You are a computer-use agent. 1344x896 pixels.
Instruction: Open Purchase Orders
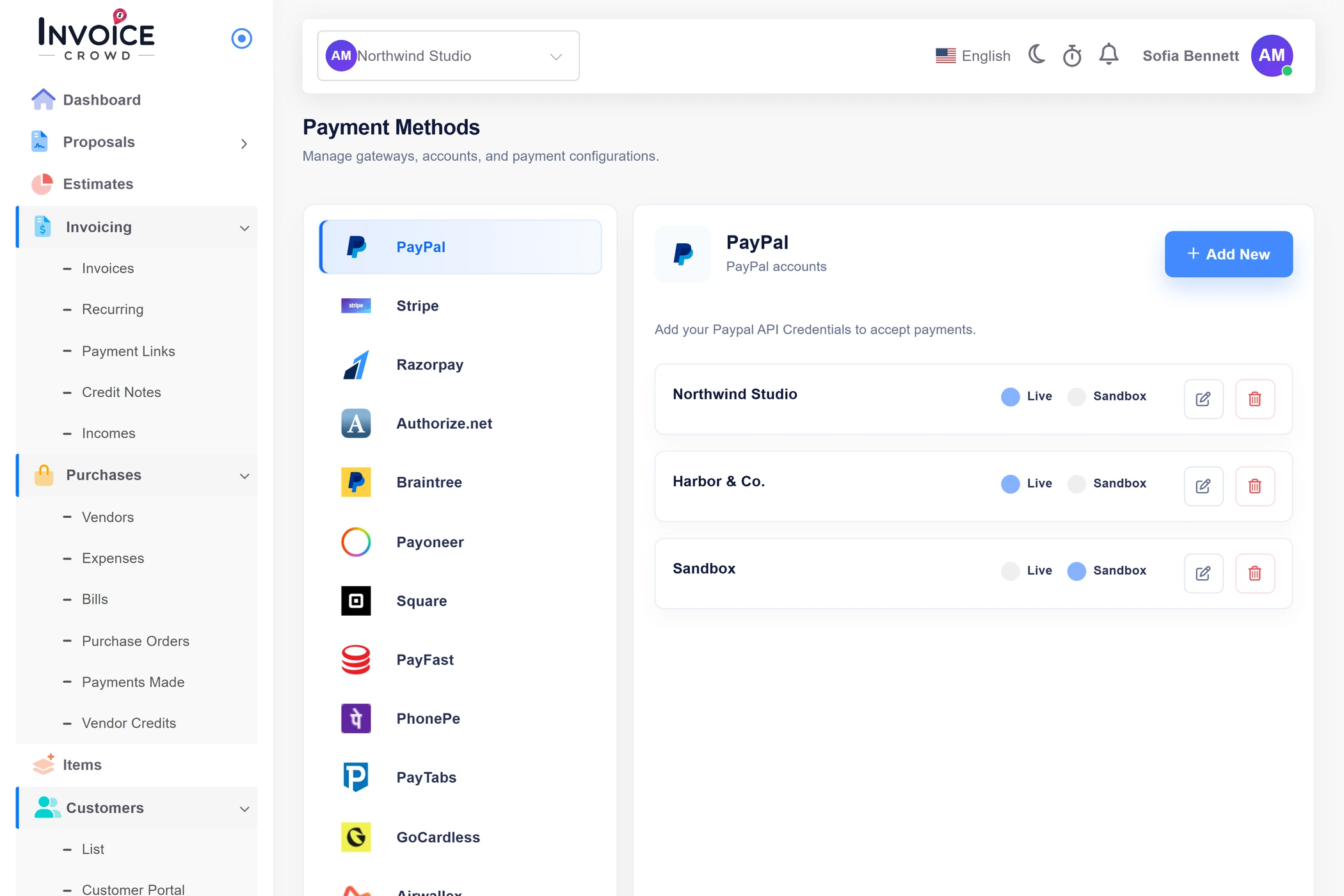tap(135, 641)
